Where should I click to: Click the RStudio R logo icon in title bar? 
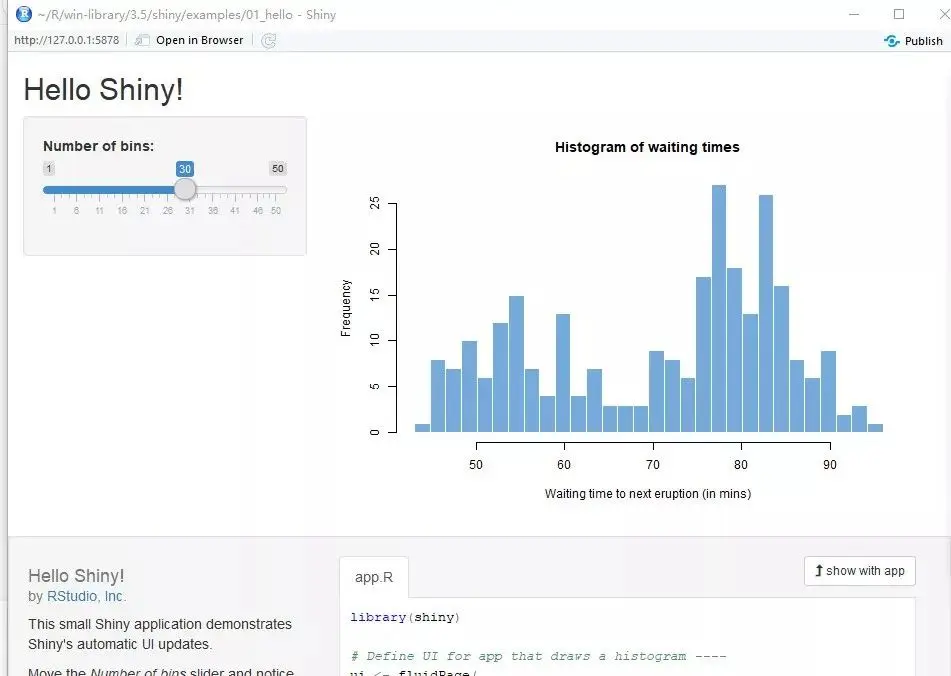click(24, 13)
